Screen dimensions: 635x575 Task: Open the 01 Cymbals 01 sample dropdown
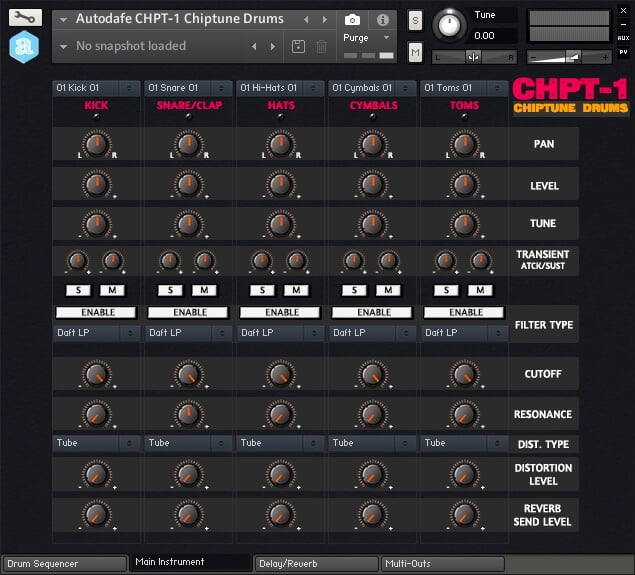(372, 88)
